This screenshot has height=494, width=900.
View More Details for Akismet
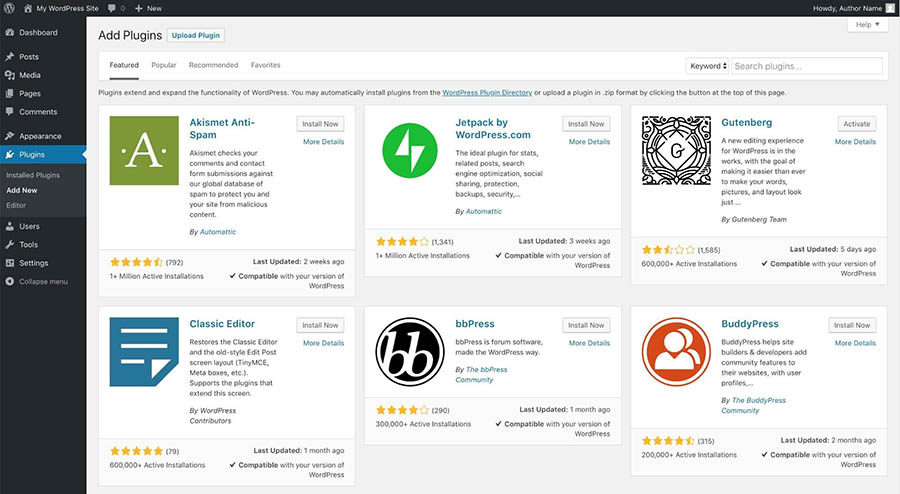324,142
